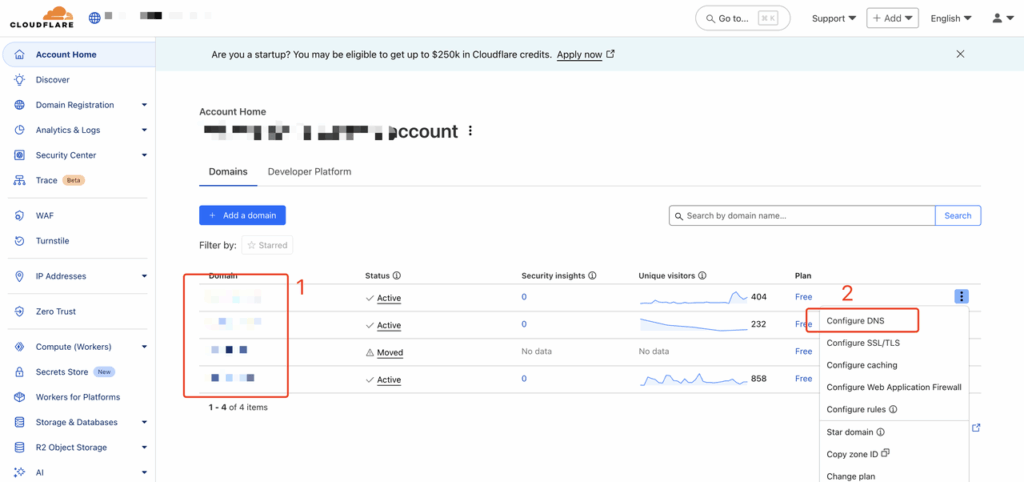This screenshot has height=482, width=1024.
Task: Click the Security insights info icon
Action: 592,276
